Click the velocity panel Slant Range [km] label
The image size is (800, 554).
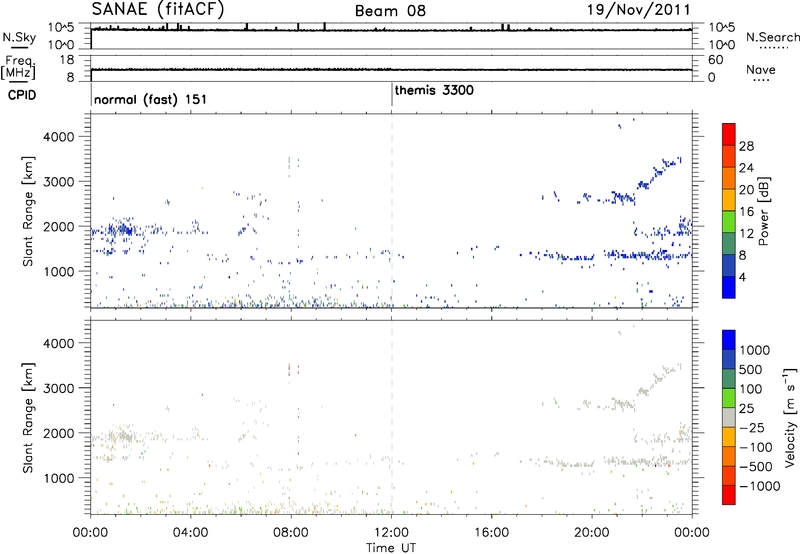[29, 418]
